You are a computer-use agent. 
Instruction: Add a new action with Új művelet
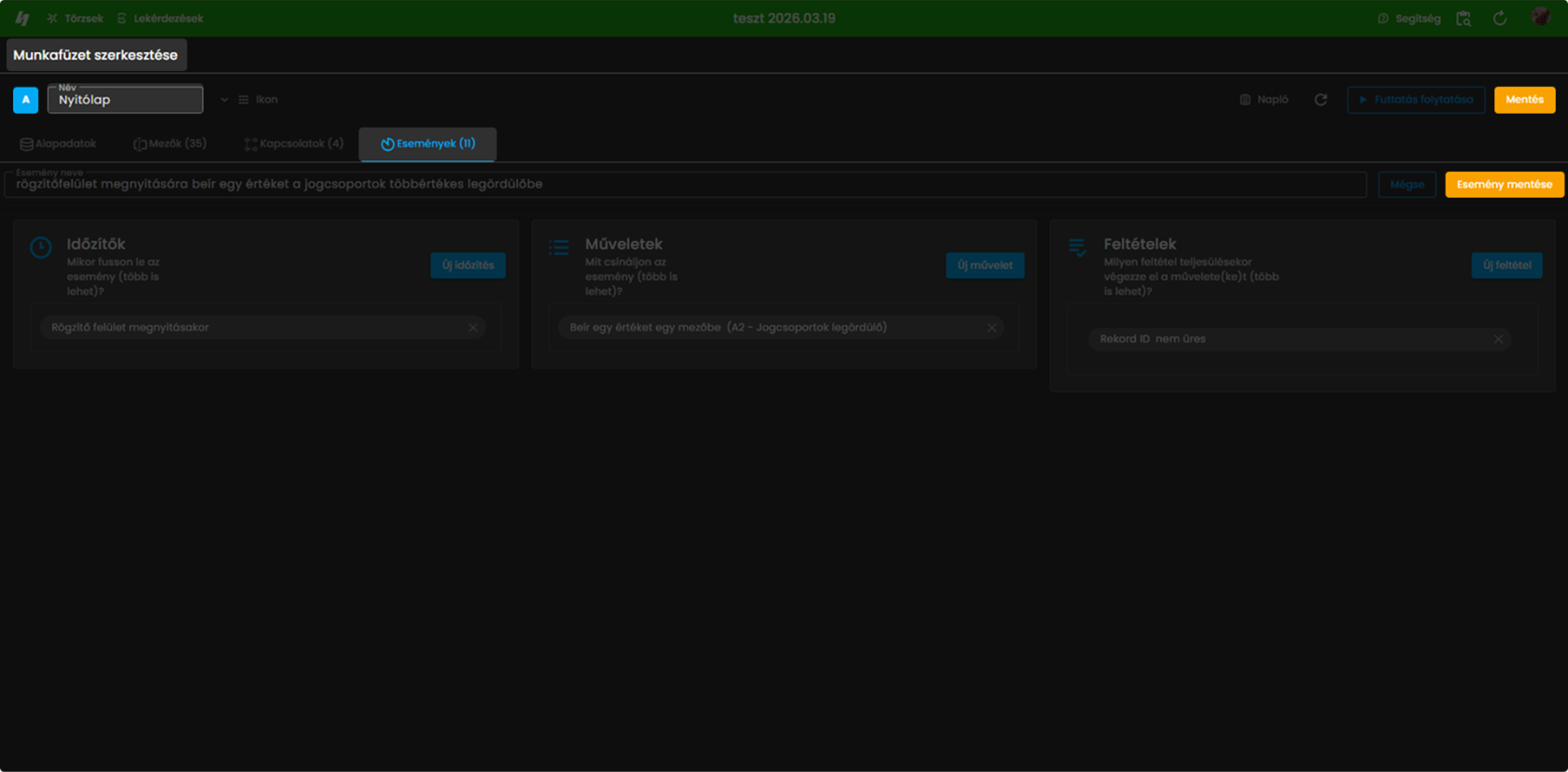(985, 265)
